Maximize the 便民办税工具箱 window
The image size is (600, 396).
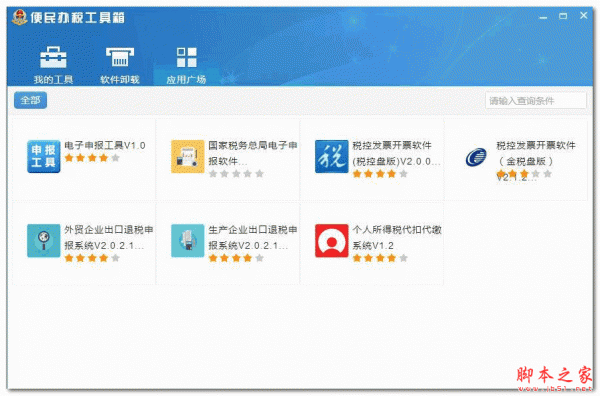point(563,16)
